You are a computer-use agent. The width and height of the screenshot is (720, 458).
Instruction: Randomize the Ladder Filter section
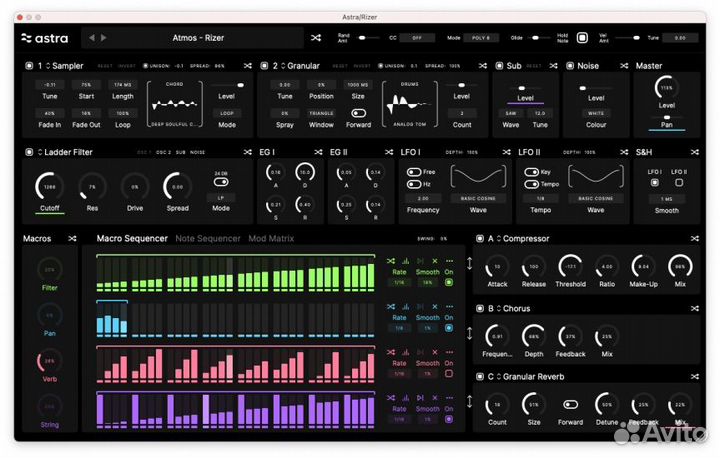point(248,152)
